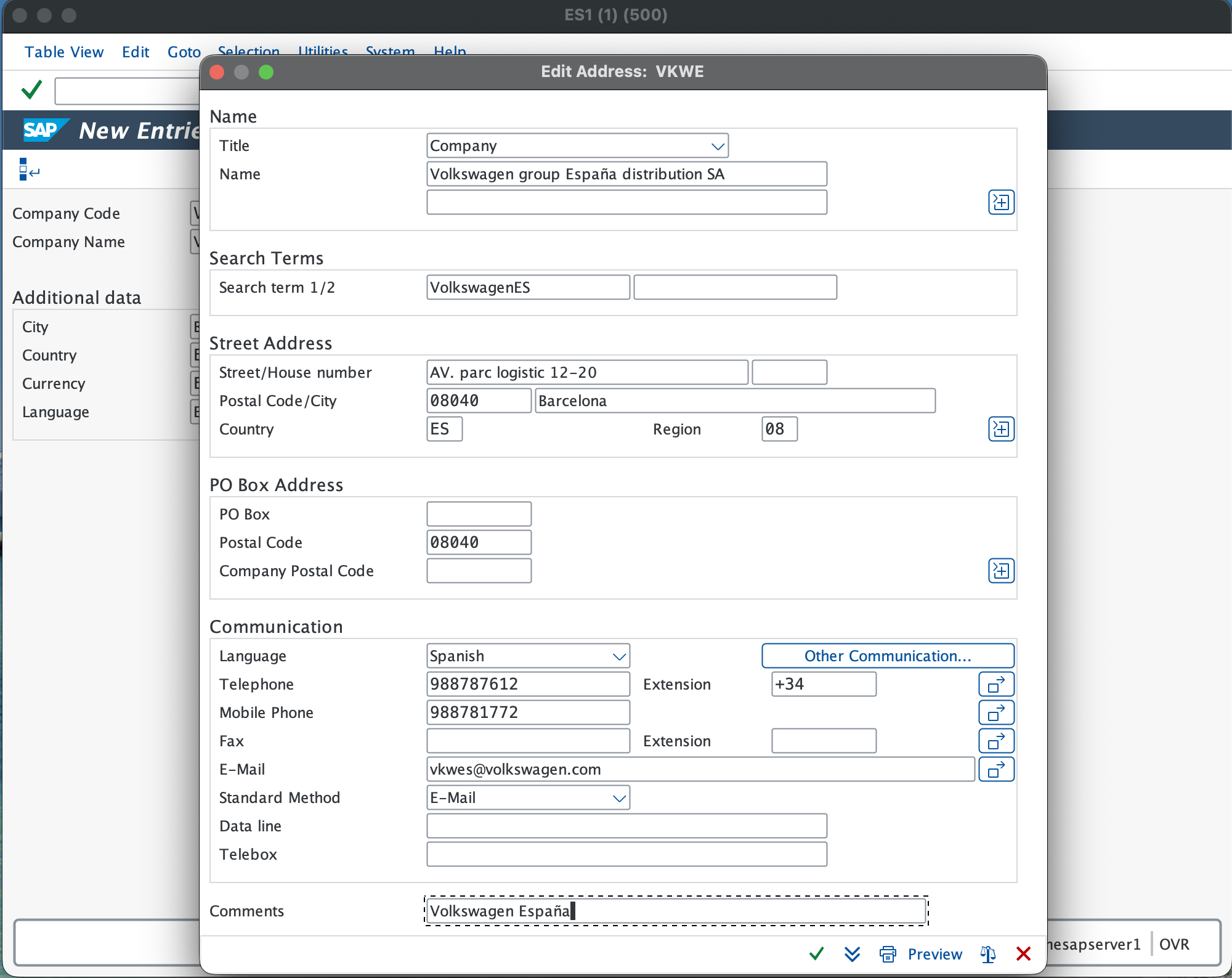Click the Street field with AV. parc logistic

pos(587,372)
